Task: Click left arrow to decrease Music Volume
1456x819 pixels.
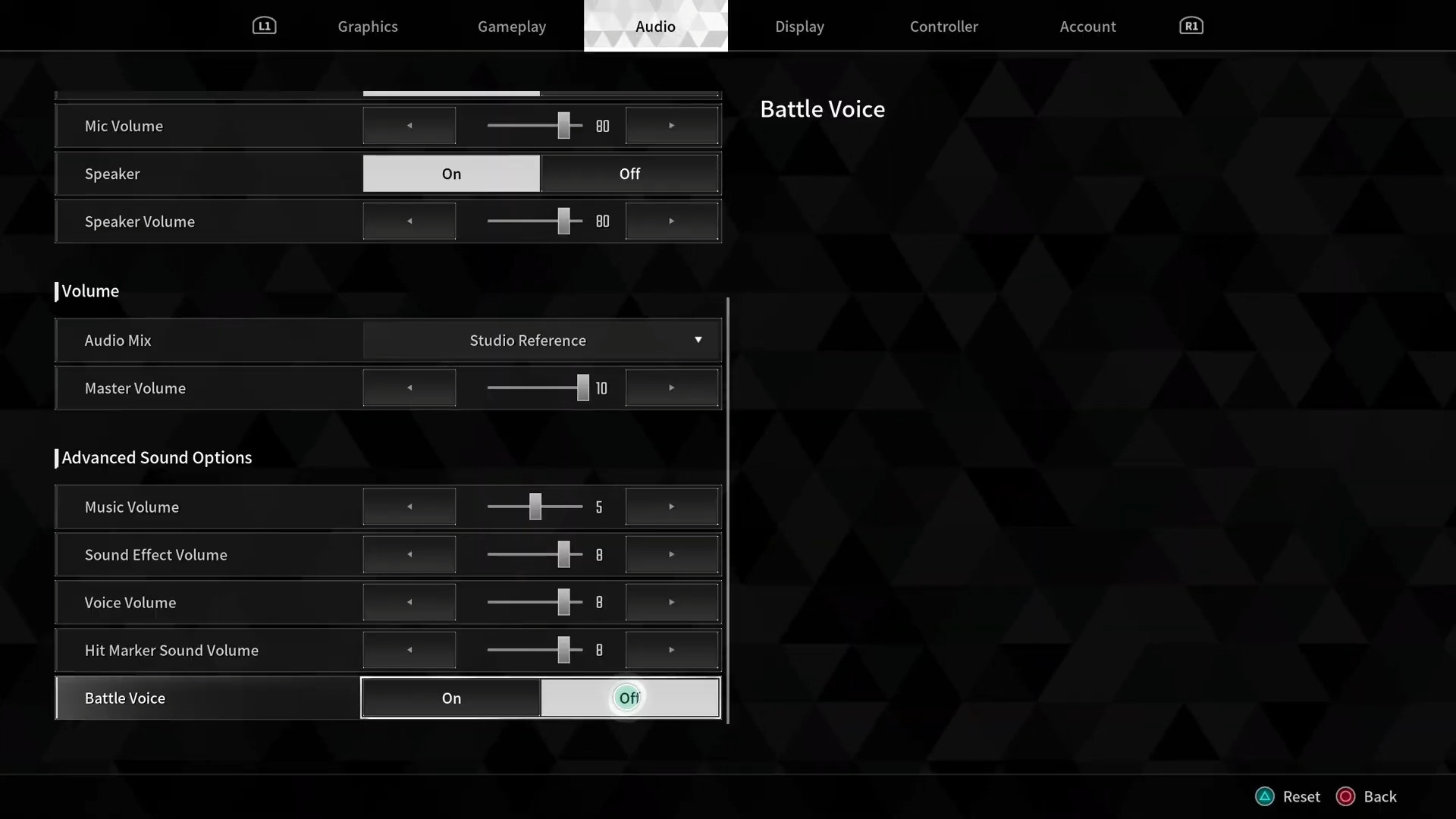Action: (x=410, y=507)
